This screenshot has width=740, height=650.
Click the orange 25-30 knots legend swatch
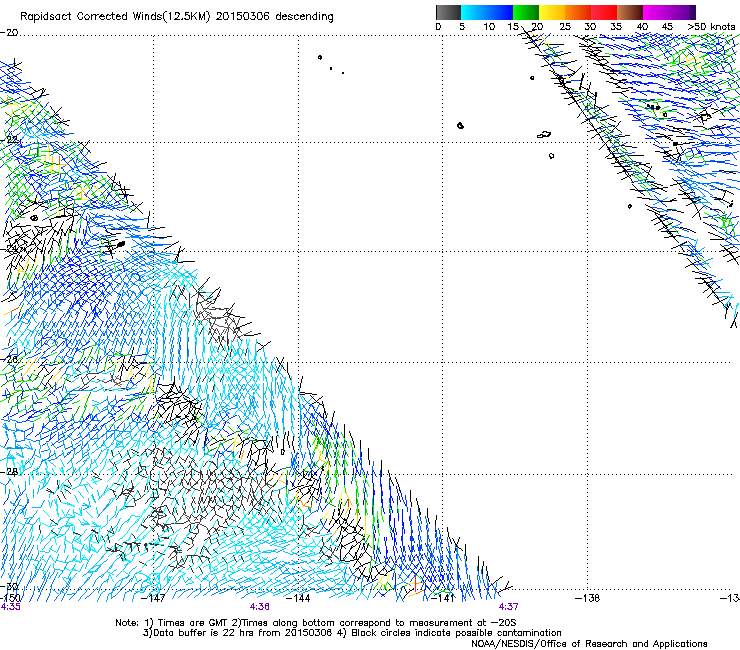578,12
